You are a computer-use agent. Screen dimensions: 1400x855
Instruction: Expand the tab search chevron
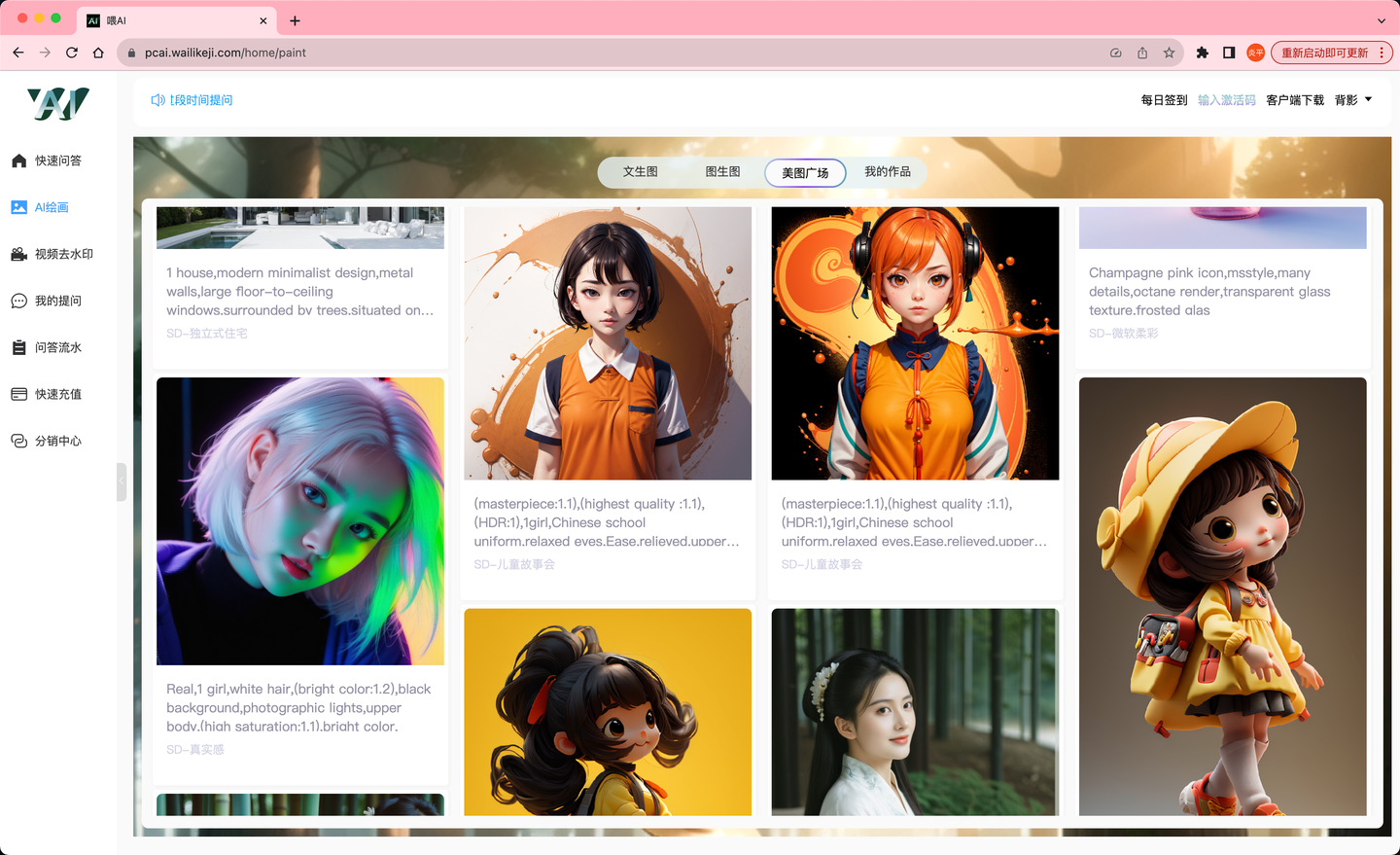pos(1382,20)
